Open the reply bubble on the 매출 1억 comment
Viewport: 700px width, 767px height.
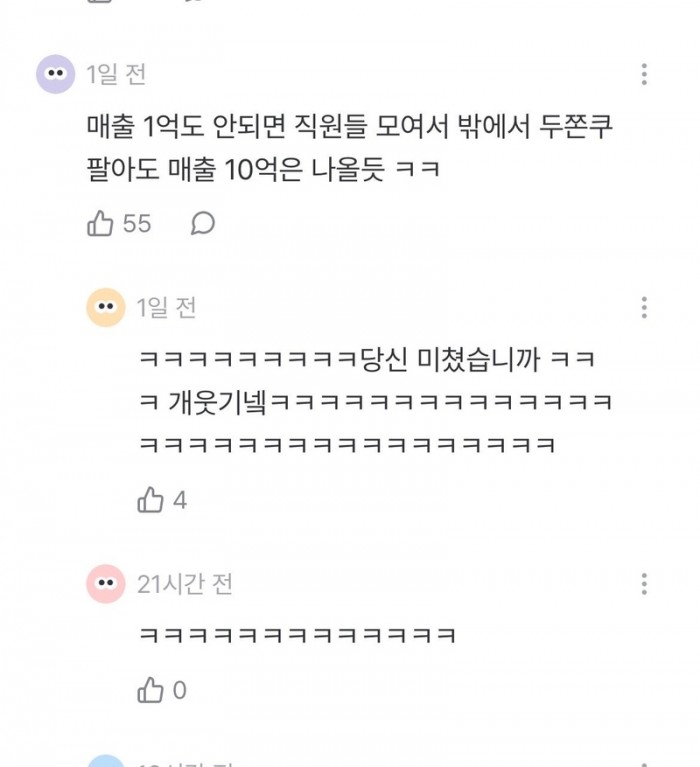(x=203, y=224)
